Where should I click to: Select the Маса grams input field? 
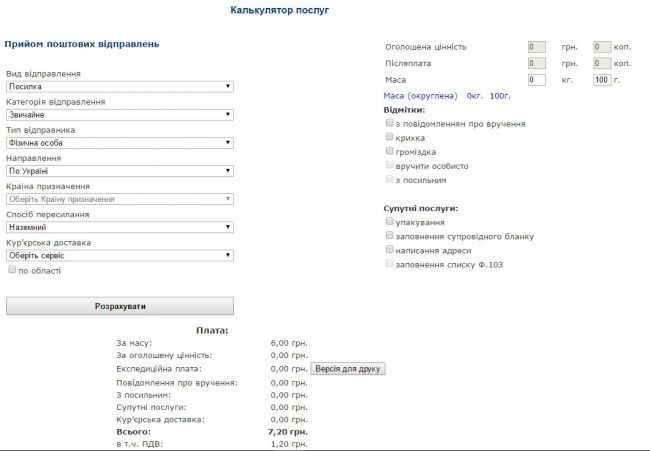coord(601,80)
